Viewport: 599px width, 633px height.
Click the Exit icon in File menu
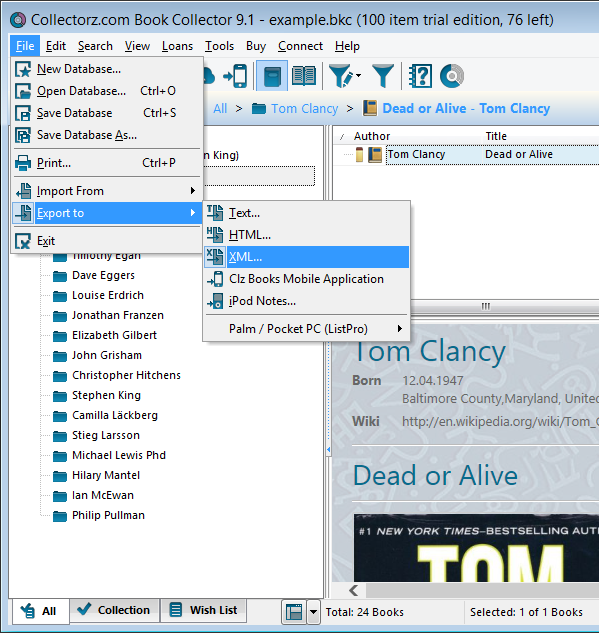(23, 241)
